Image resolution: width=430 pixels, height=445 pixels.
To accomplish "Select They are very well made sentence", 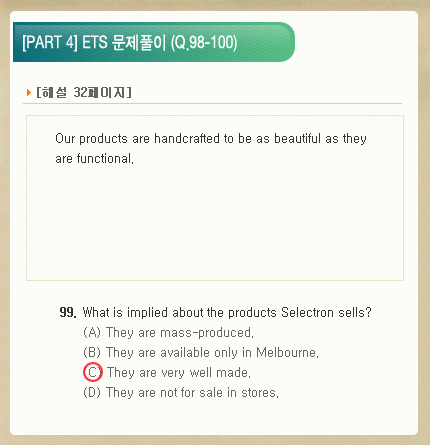I will tap(179, 373).
